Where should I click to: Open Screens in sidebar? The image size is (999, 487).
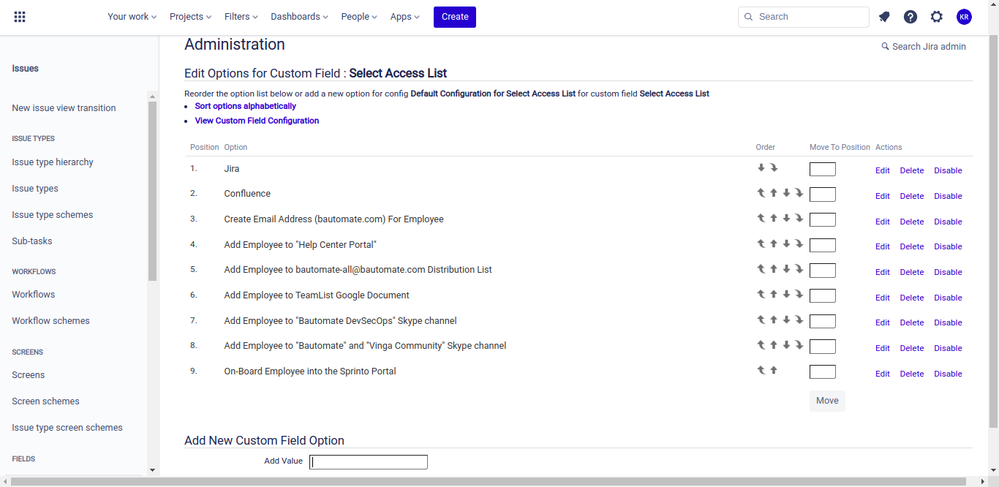coord(29,375)
